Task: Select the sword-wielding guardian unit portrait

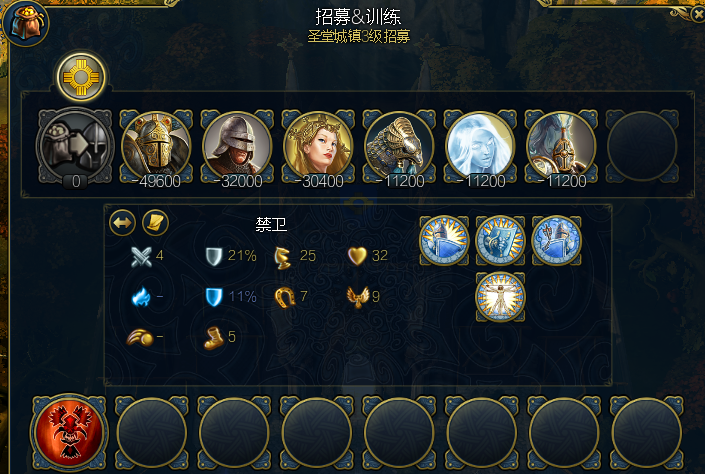Action: (561, 147)
